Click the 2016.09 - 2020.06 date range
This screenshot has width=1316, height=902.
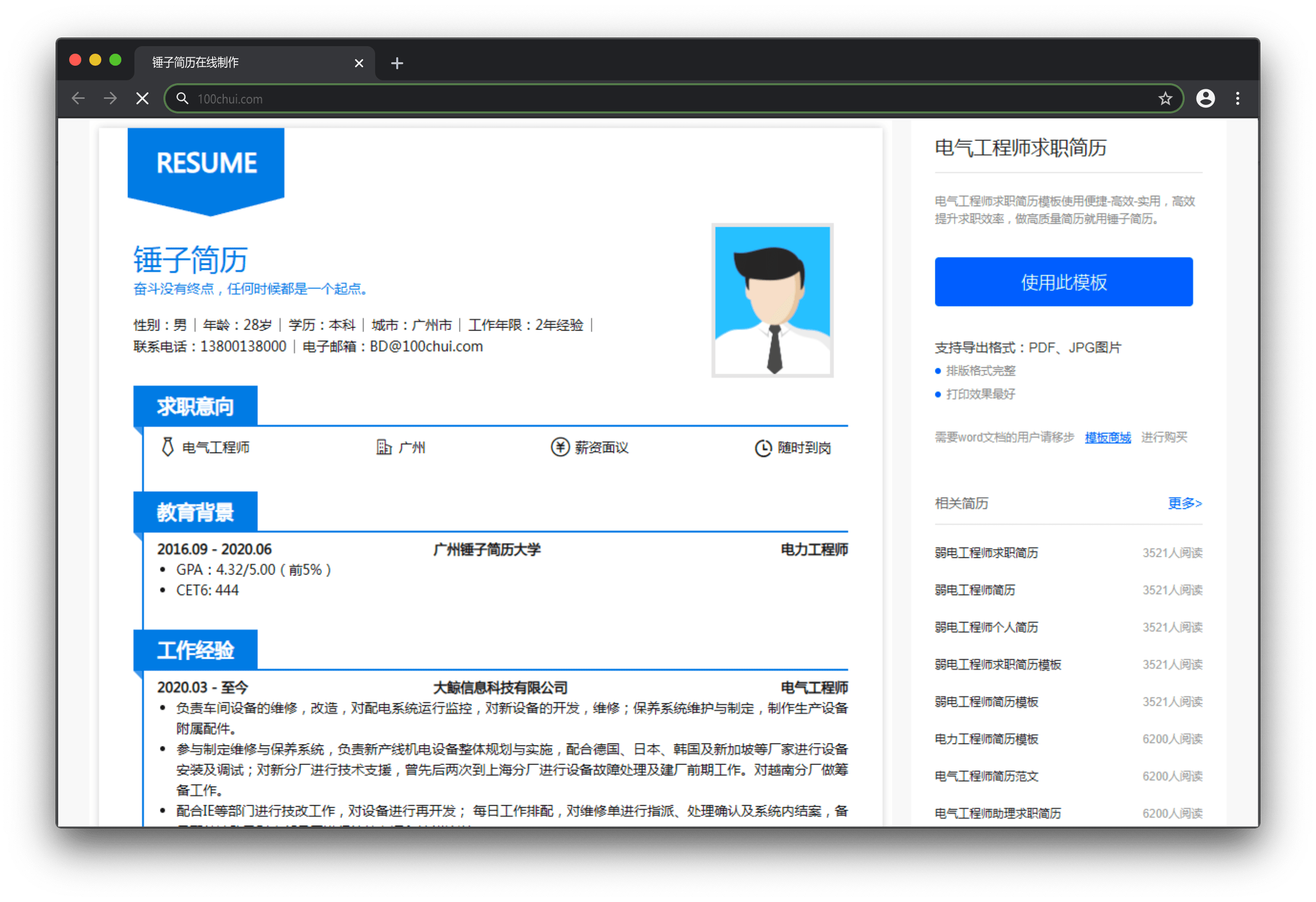(214, 549)
